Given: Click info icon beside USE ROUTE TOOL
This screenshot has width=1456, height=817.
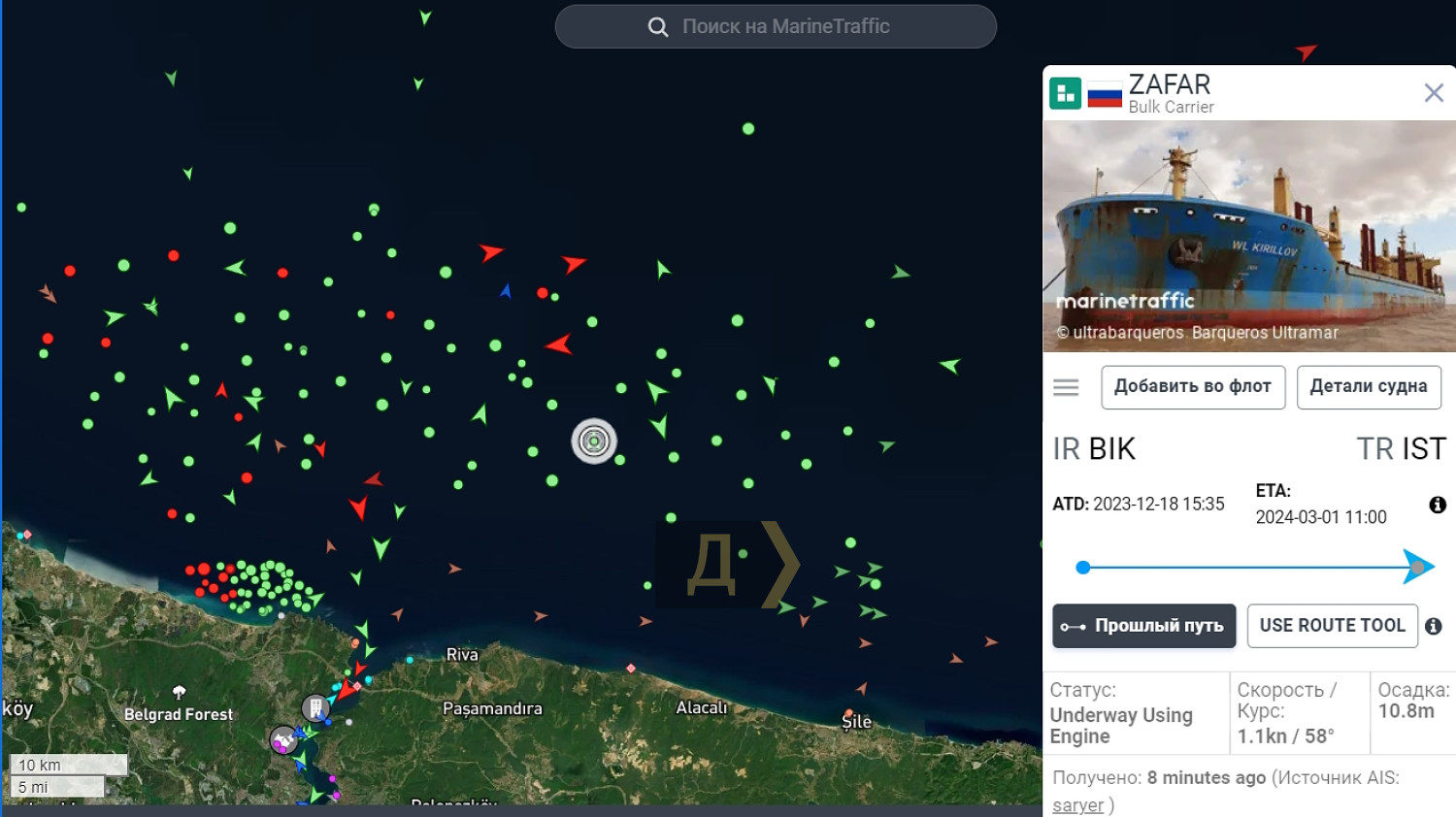Looking at the screenshot, I should pyautogui.click(x=1434, y=627).
